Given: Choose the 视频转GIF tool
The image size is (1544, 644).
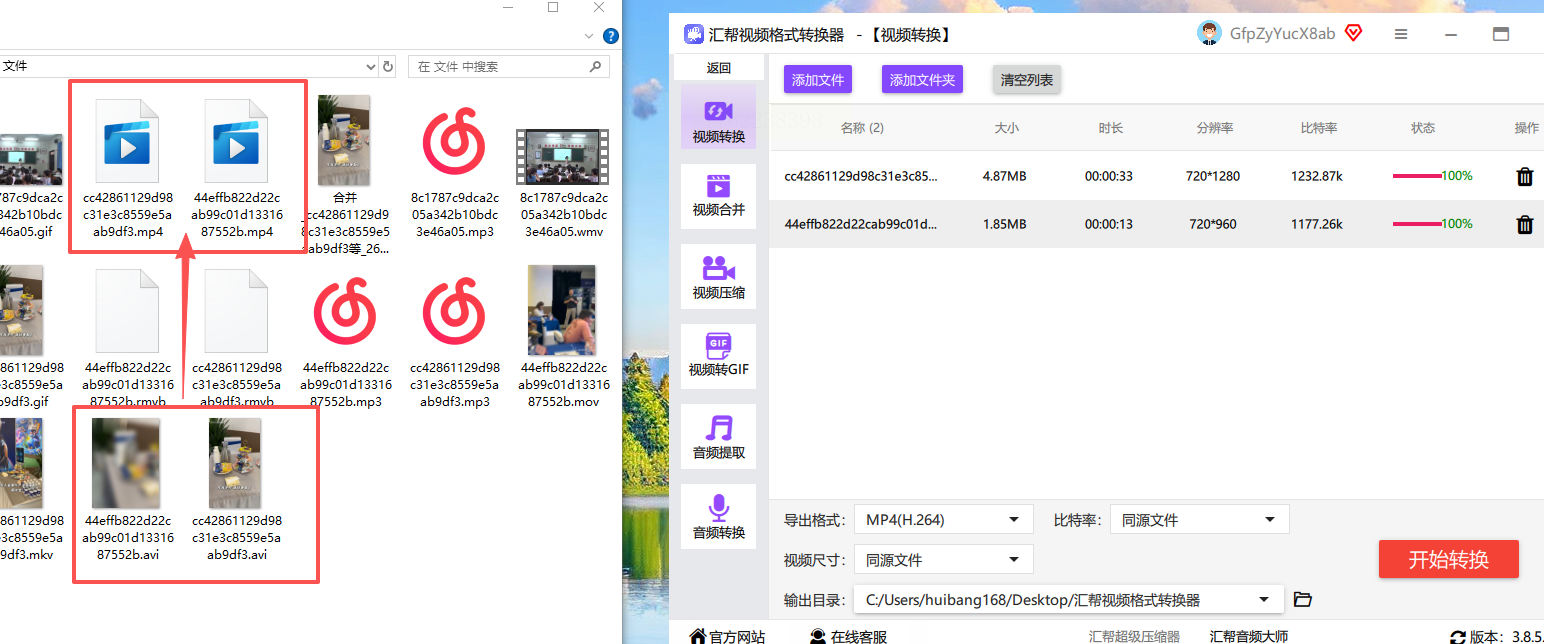Looking at the screenshot, I should click(x=719, y=357).
